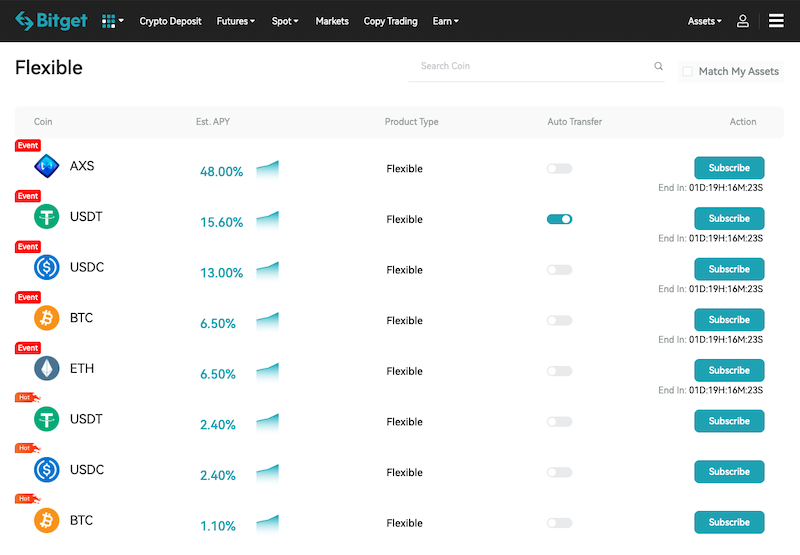Expand the Earn dropdown menu
Image resolution: width=800 pixels, height=555 pixels.
(x=445, y=21)
